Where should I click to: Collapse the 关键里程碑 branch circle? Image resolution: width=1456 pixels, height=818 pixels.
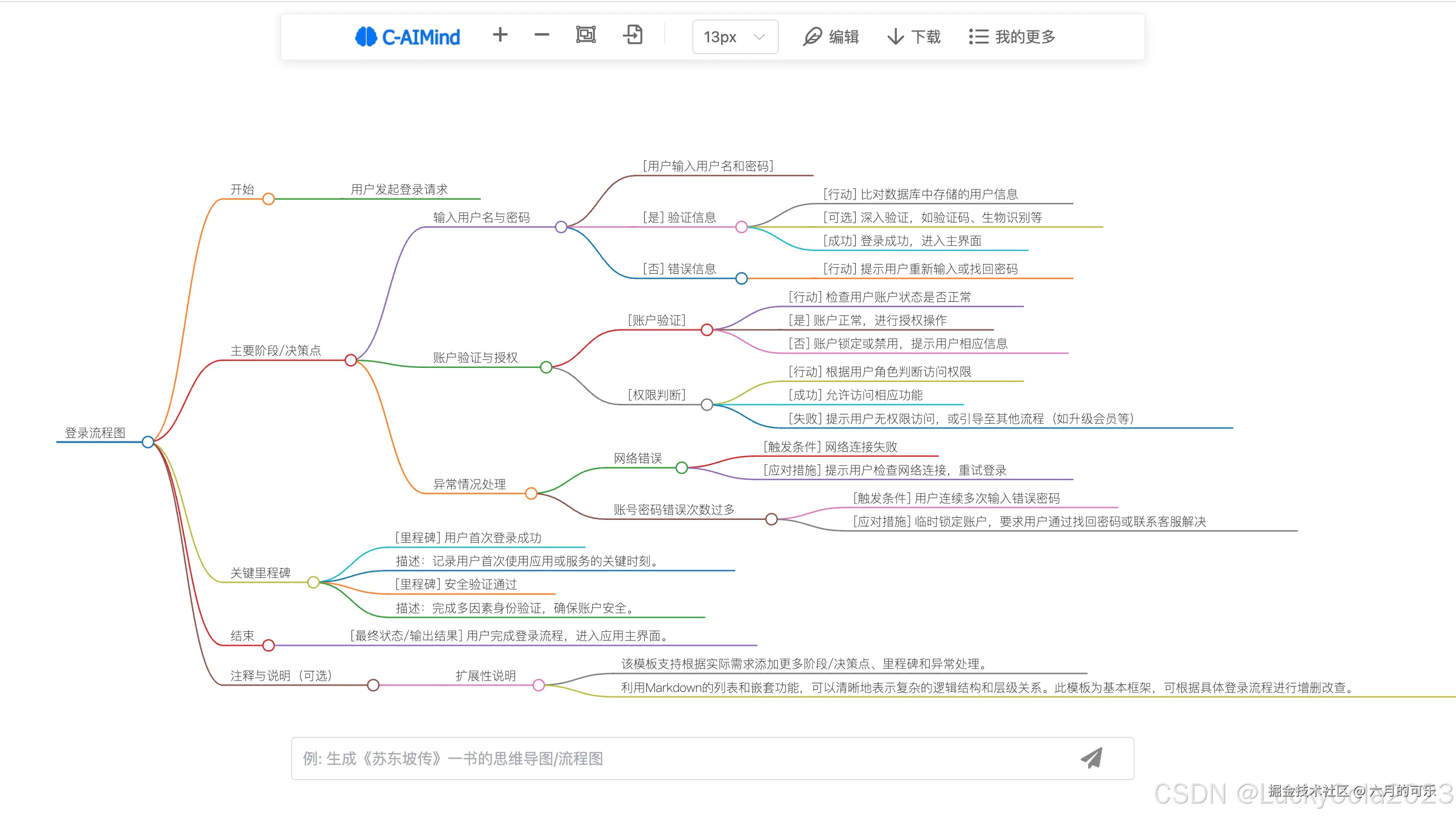click(314, 581)
